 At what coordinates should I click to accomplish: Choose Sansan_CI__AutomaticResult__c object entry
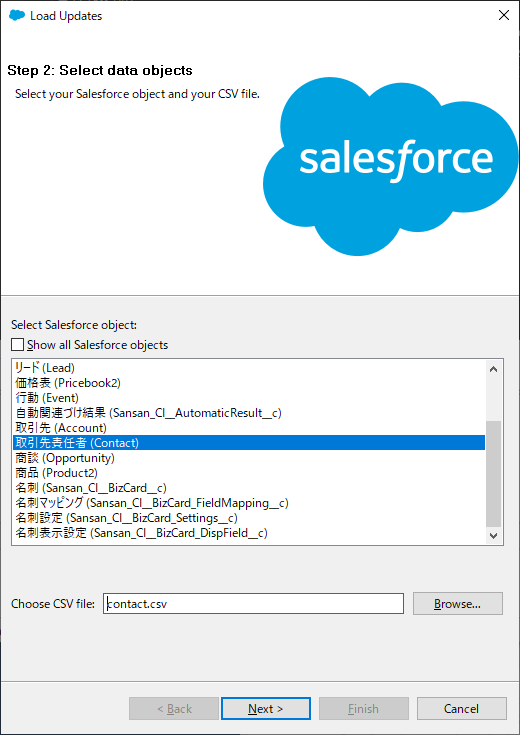pyautogui.click(x=249, y=413)
